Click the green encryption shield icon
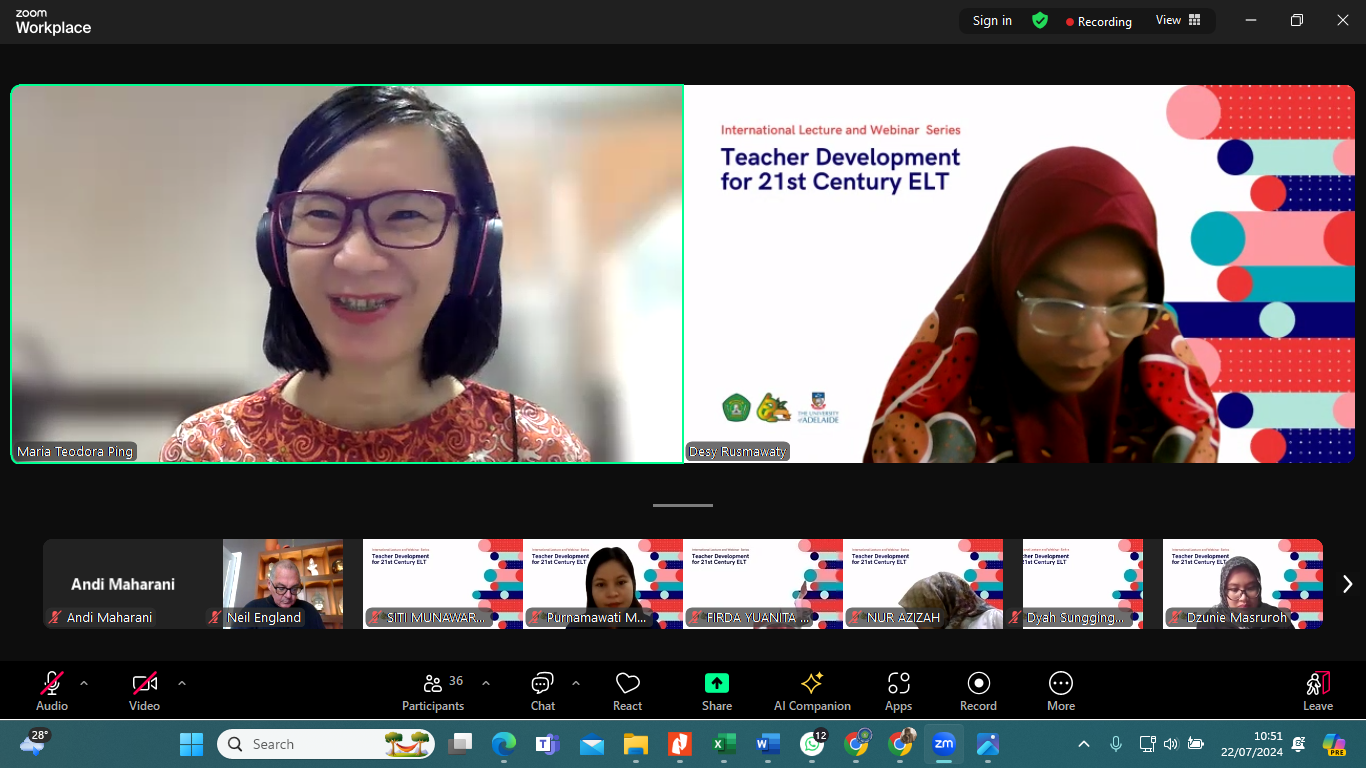This screenshot has height=768, width=1366. (x=1040, y=20)
